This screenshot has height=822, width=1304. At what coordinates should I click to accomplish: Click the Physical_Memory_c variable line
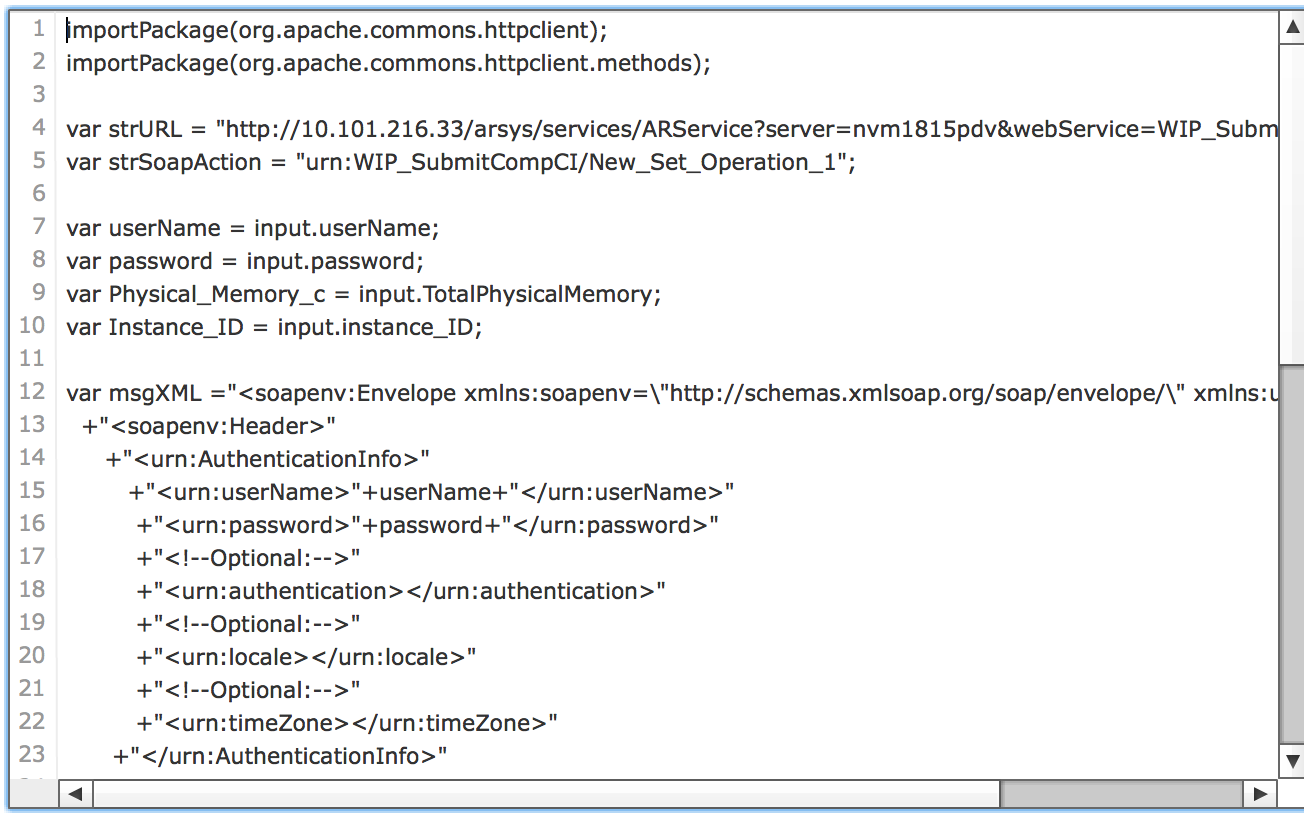pyautogui.click(x=364, y=295)
